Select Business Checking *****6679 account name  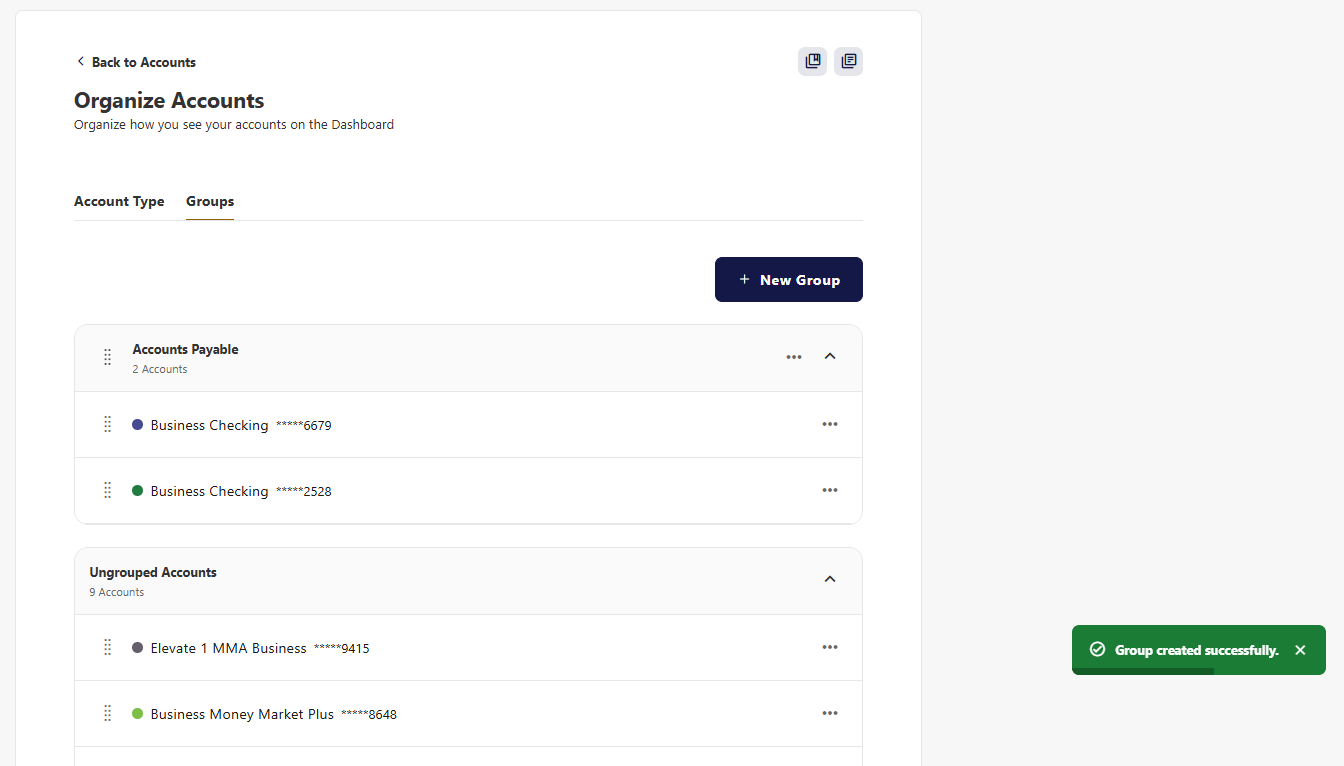[241, 425]
